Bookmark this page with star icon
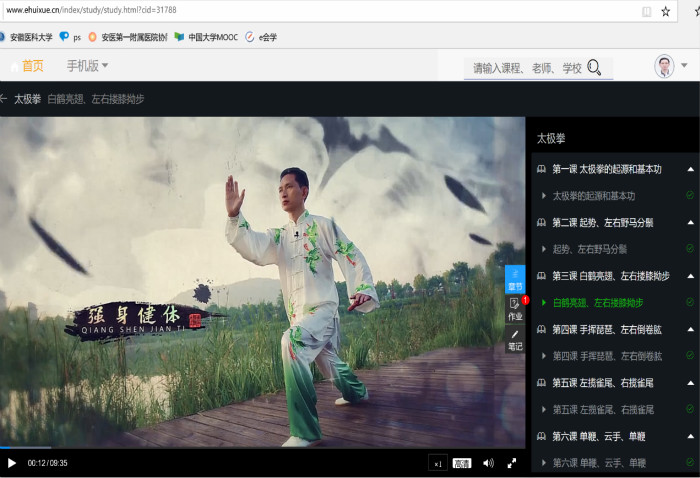The height and width of the screenshot is (478, 700). (666, 11)
